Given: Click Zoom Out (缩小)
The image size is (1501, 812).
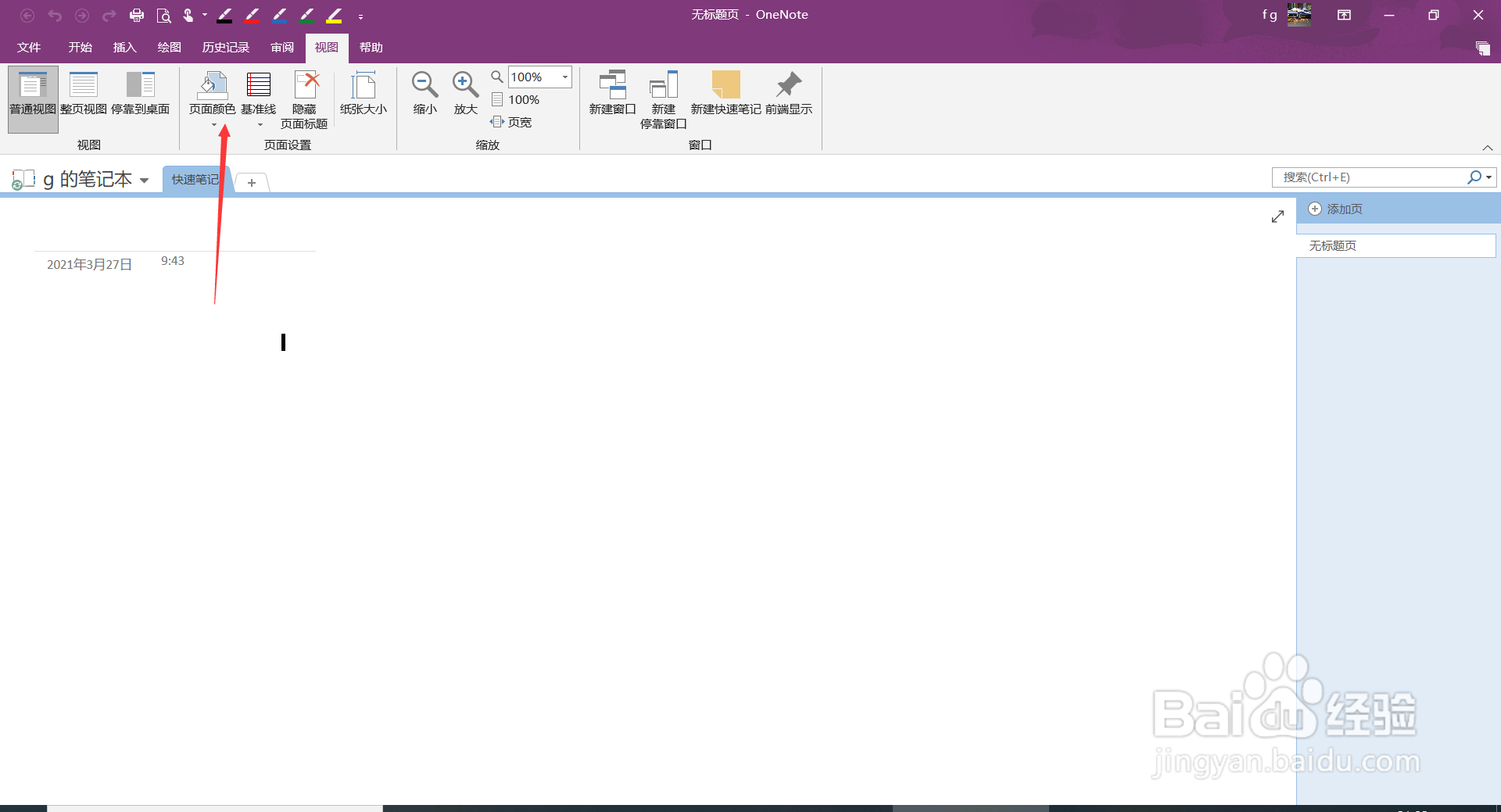Looking at the screenshot, I should click(x=425, y=94).
